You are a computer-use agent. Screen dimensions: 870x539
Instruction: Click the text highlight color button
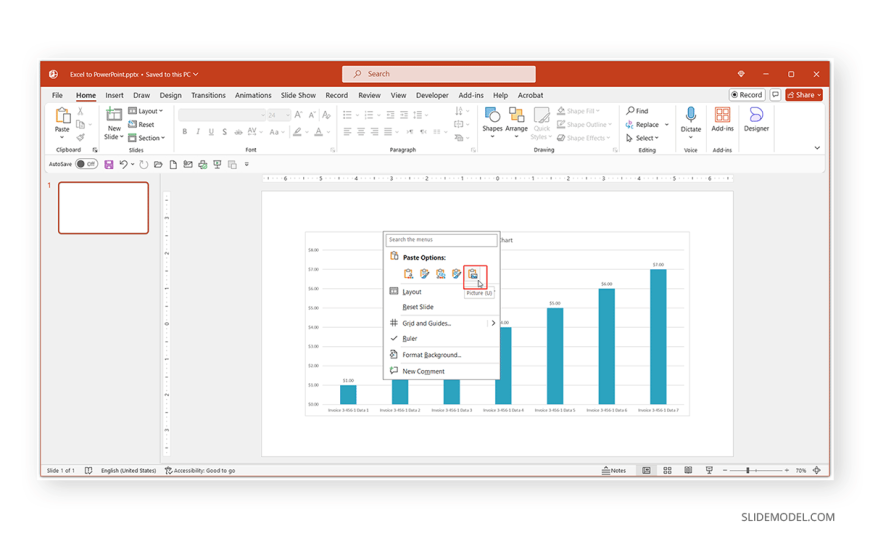(x=297, y=132)
